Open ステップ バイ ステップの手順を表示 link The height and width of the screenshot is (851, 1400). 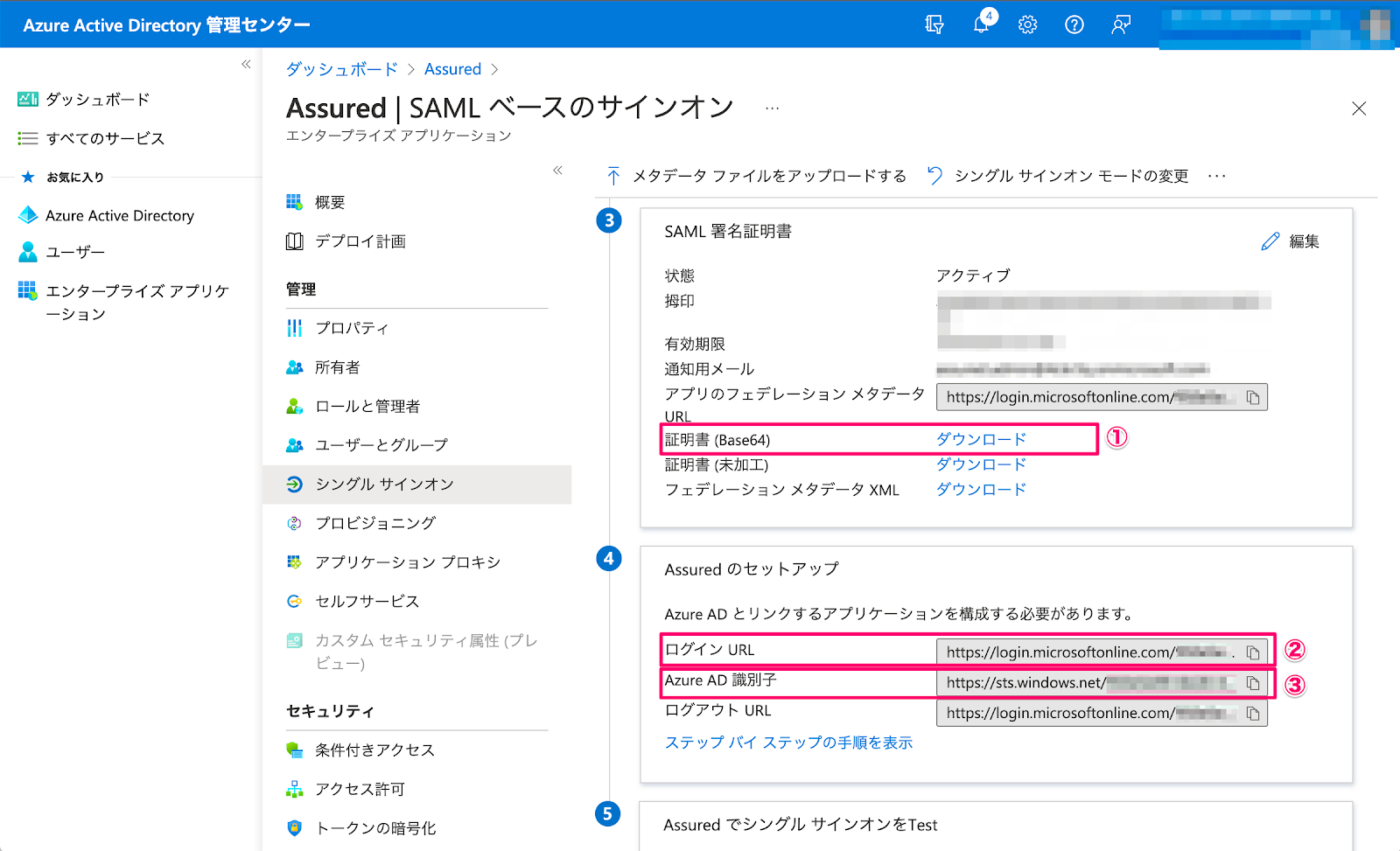[x=788, y=743]
